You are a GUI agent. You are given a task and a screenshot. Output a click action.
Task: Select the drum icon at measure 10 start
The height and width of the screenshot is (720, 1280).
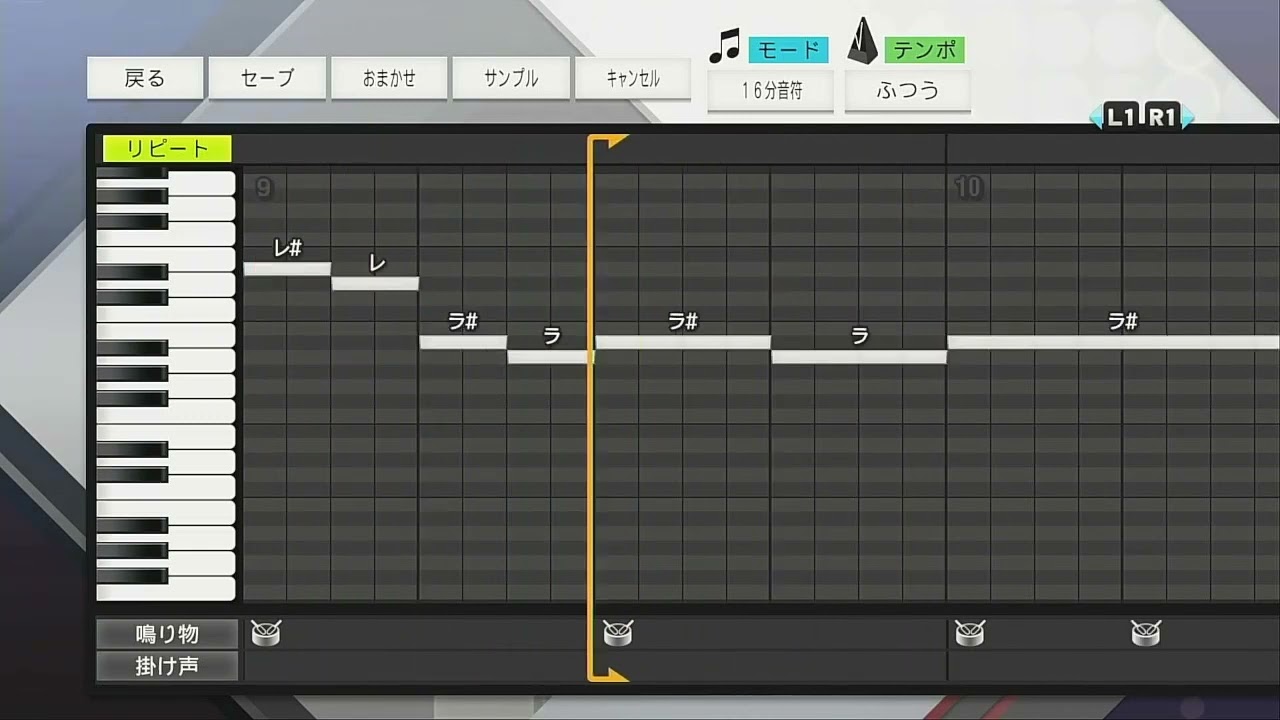[970, 632]
